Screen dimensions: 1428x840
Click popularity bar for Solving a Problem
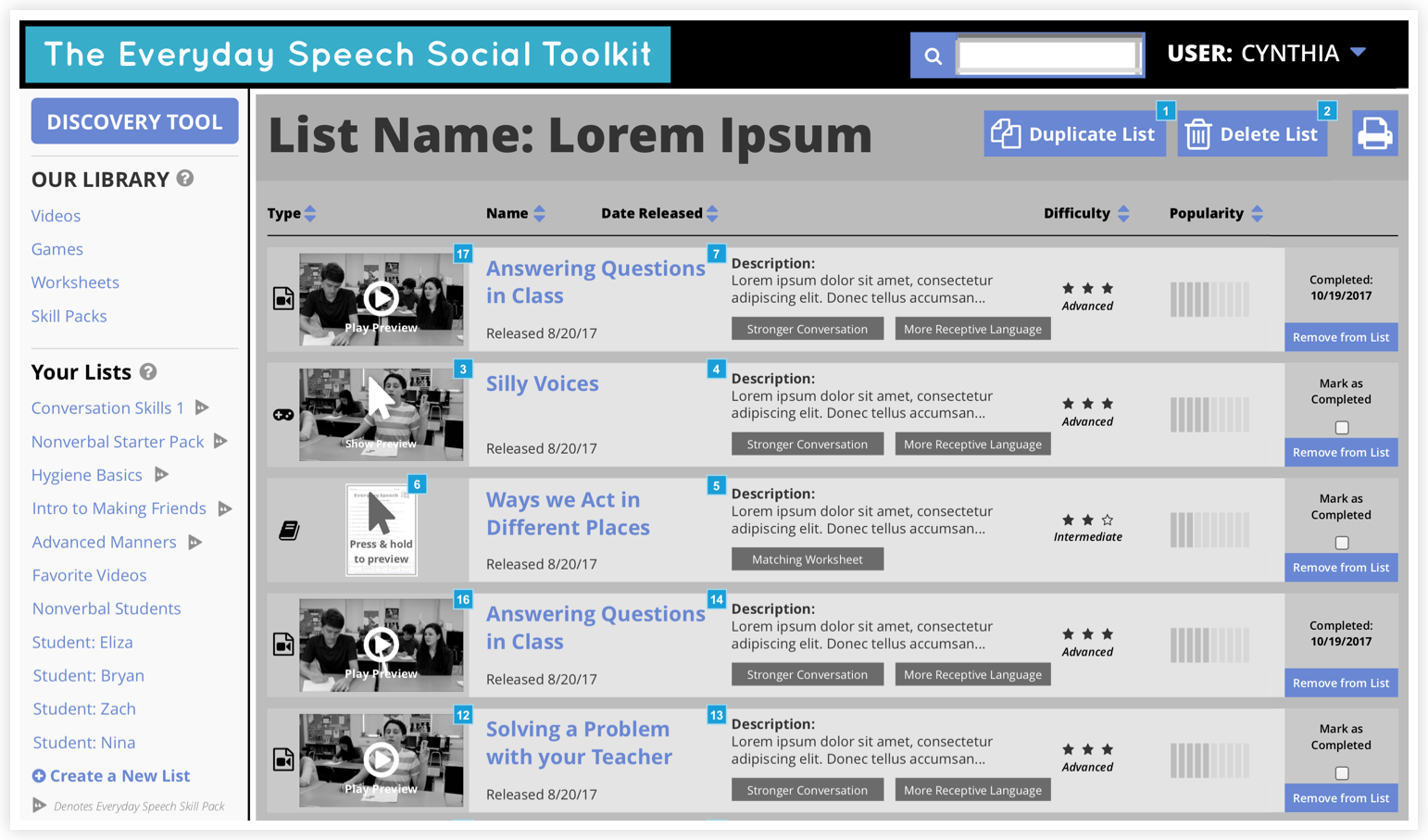click(x=1209, y=760)
